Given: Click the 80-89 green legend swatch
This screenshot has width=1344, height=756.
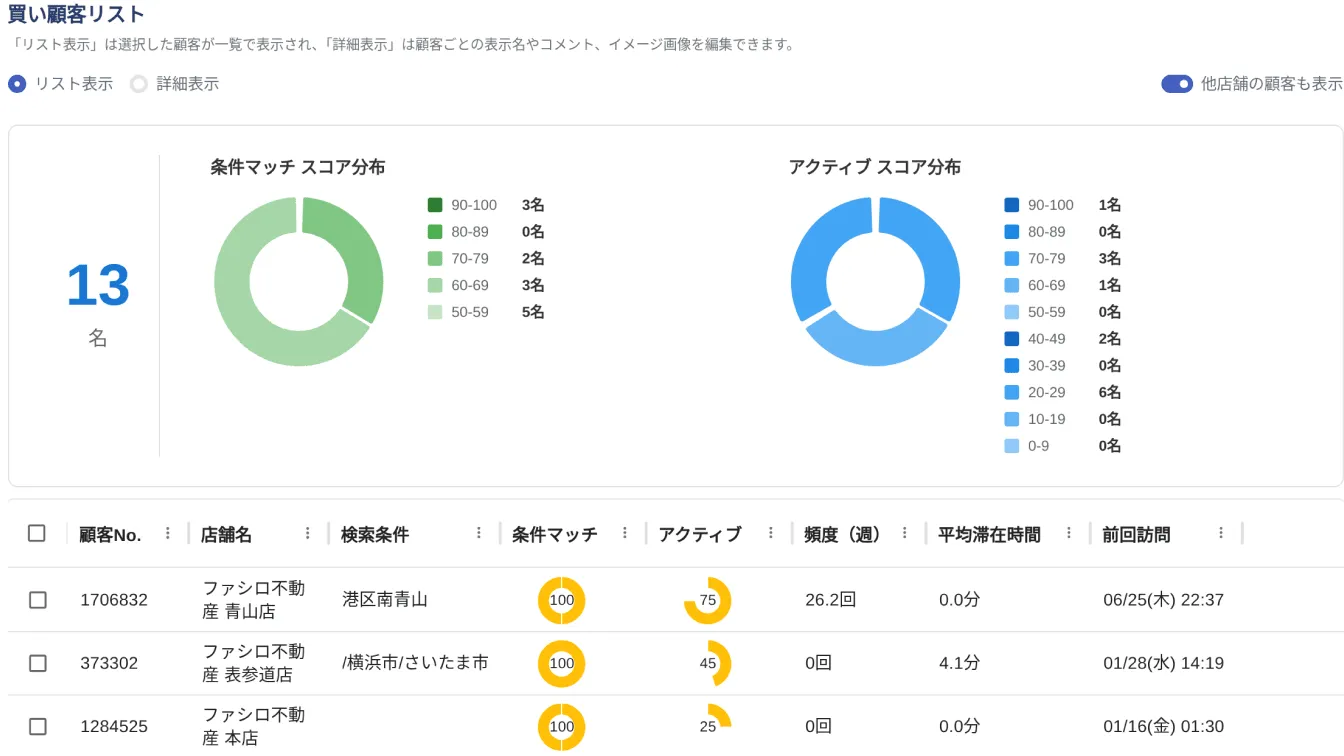Looking at the screenshot, I should click(x=435, y=232).
